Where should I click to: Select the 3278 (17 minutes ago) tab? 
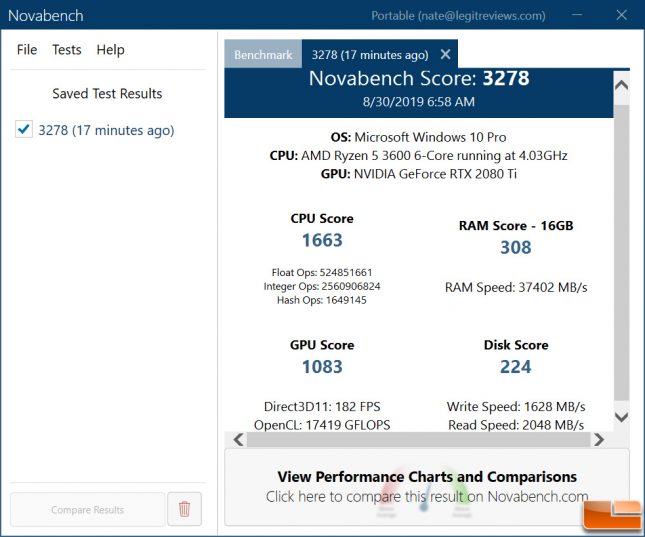pos(370,54)
